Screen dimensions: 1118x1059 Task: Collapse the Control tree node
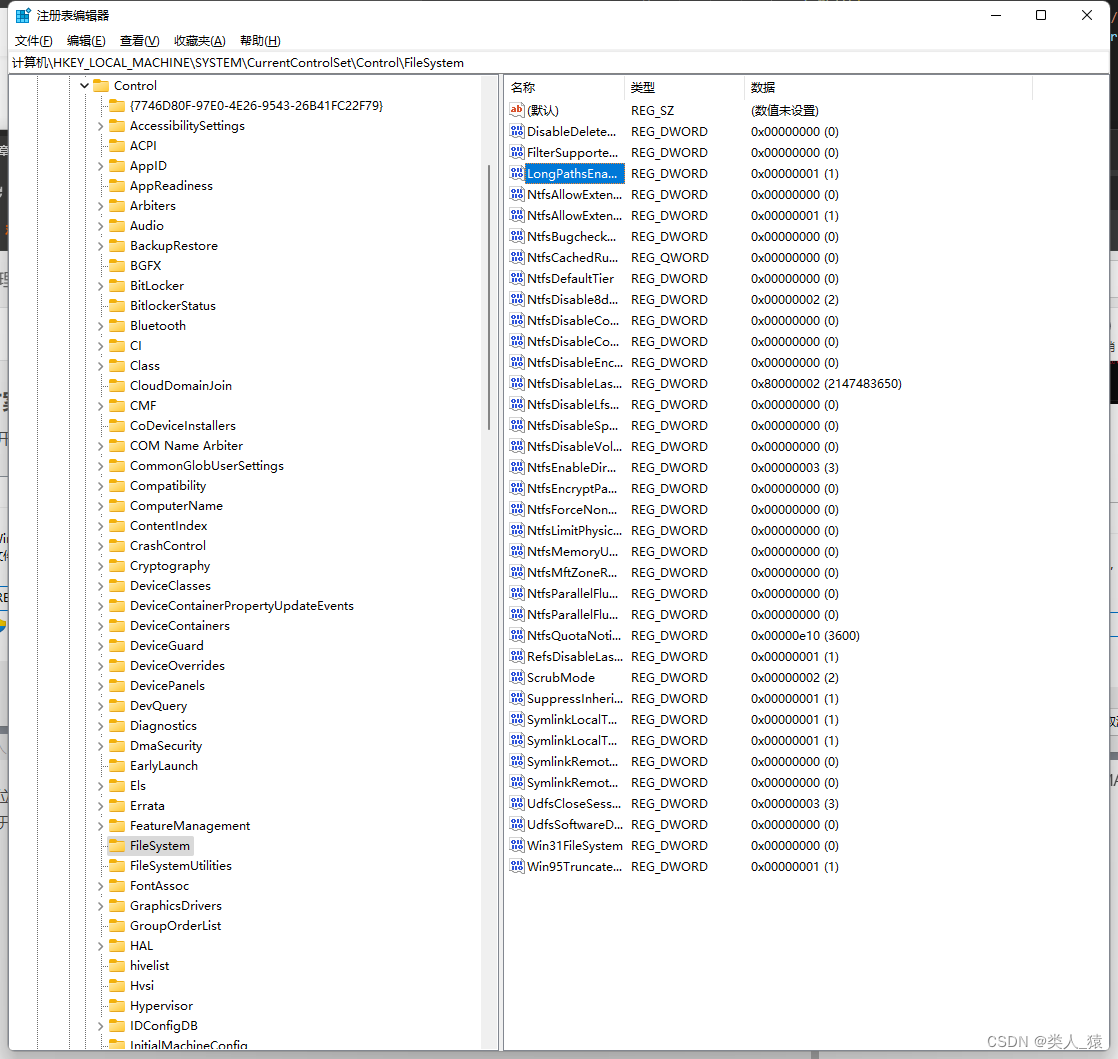84,85
